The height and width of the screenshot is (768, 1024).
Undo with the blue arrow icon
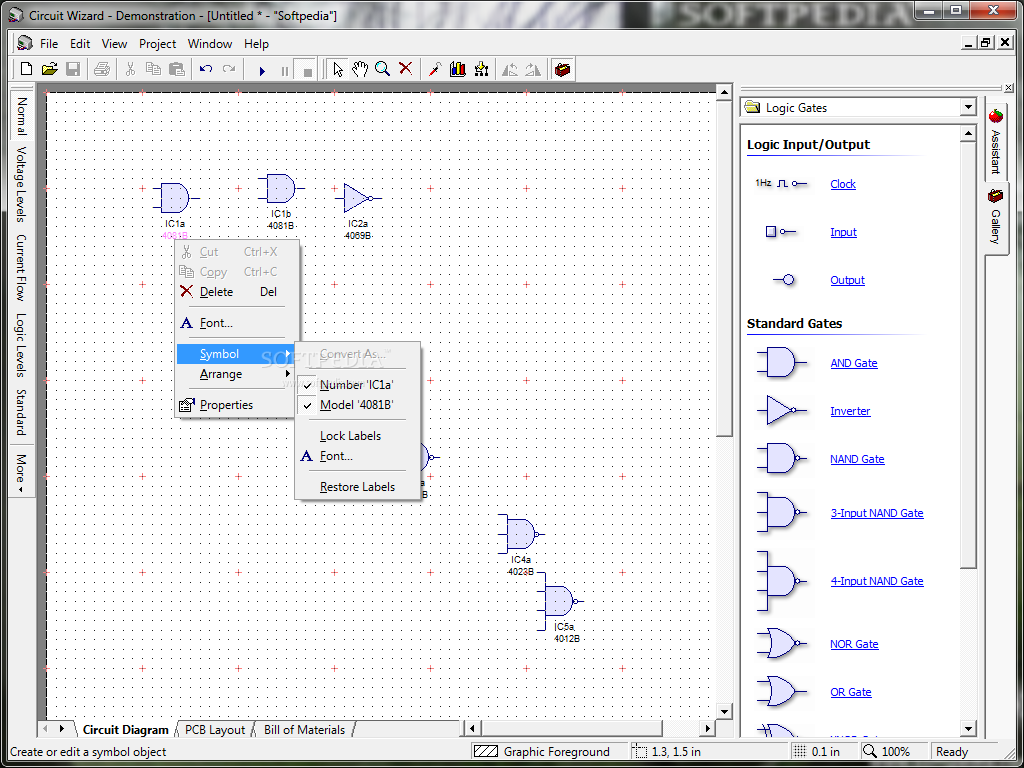click(x=206, y=69)
